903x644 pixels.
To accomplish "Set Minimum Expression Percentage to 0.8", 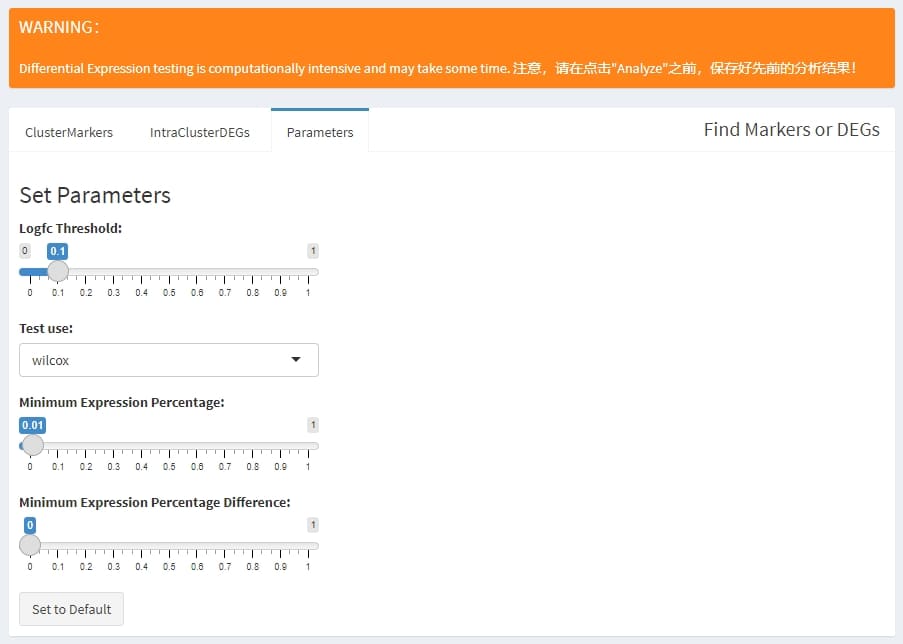I will (253, 445).
